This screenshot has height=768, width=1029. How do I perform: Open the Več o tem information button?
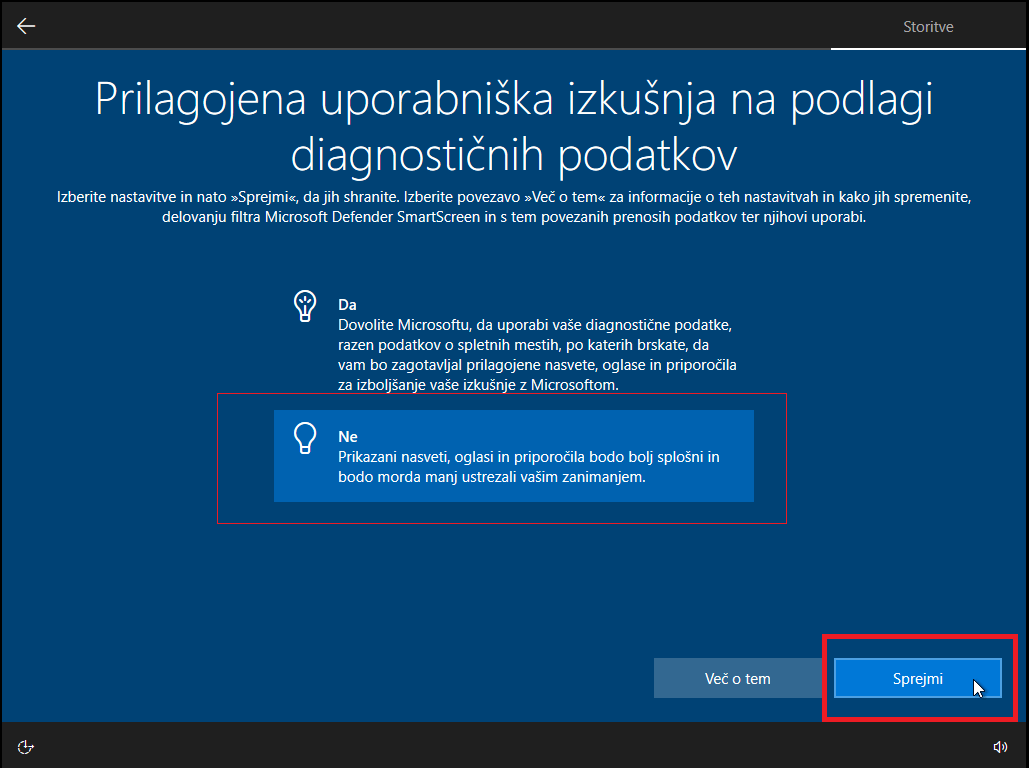tap(738, 678)
